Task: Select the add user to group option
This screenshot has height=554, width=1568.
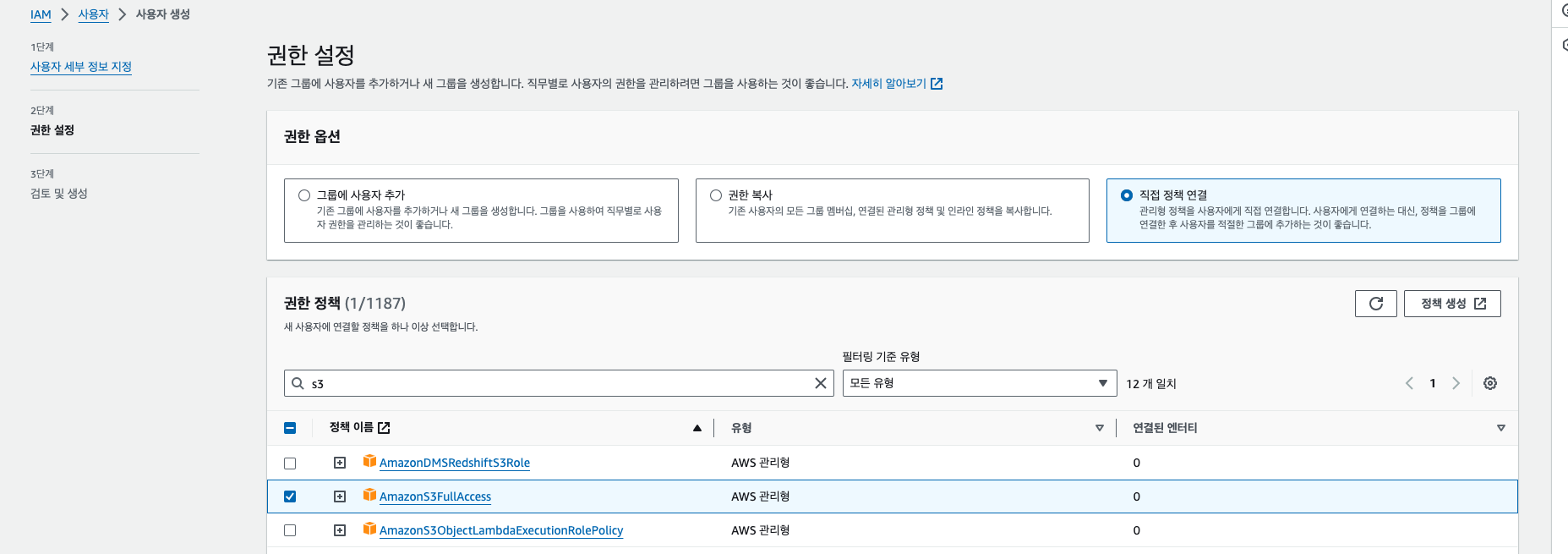Action: (304, 195)
